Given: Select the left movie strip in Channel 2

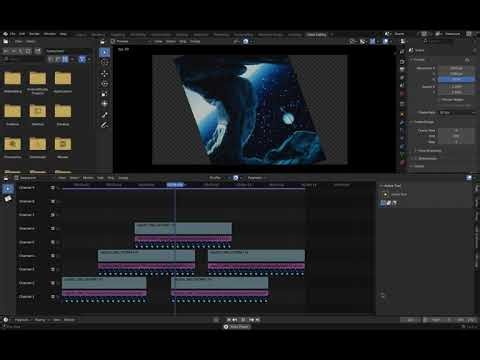Looking at the screenshot, I should click(x=104, y=283).
